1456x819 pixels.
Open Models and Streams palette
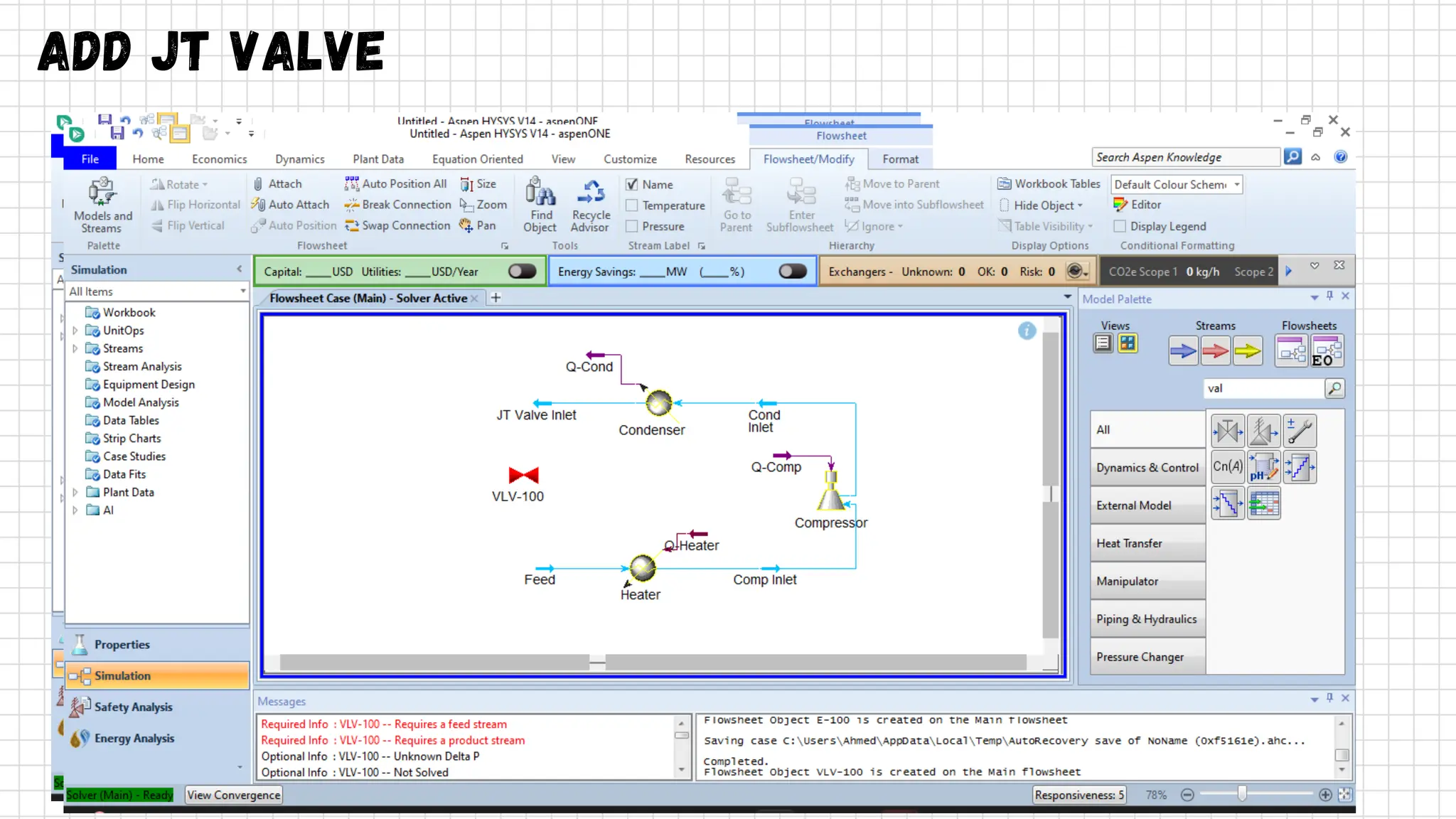(102, 205)
